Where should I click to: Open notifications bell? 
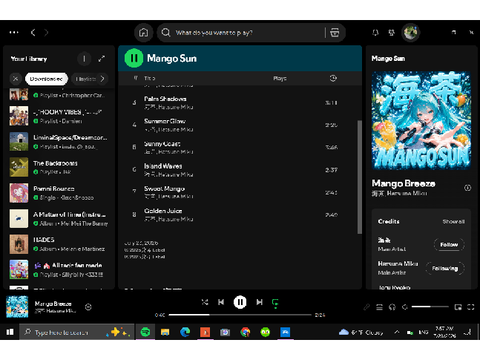375,32
